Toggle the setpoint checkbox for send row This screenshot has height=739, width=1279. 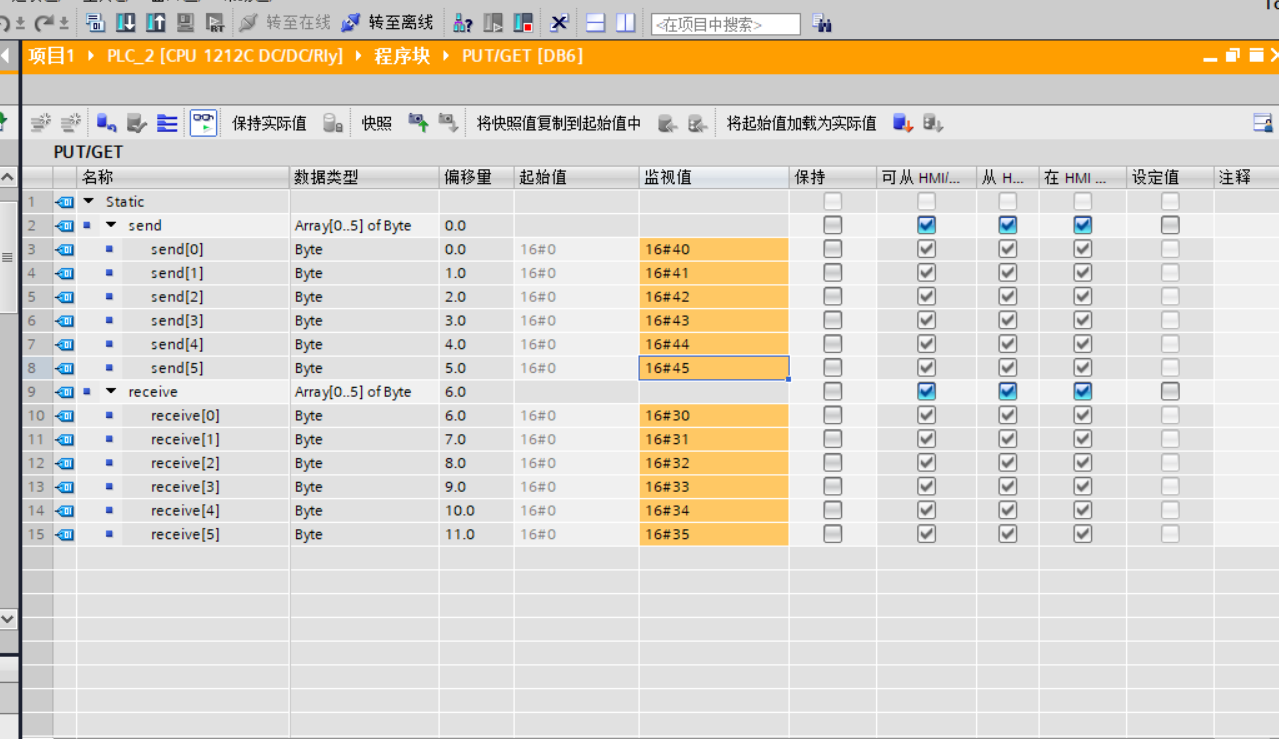pyautogui.click(x=1169, y=225)
